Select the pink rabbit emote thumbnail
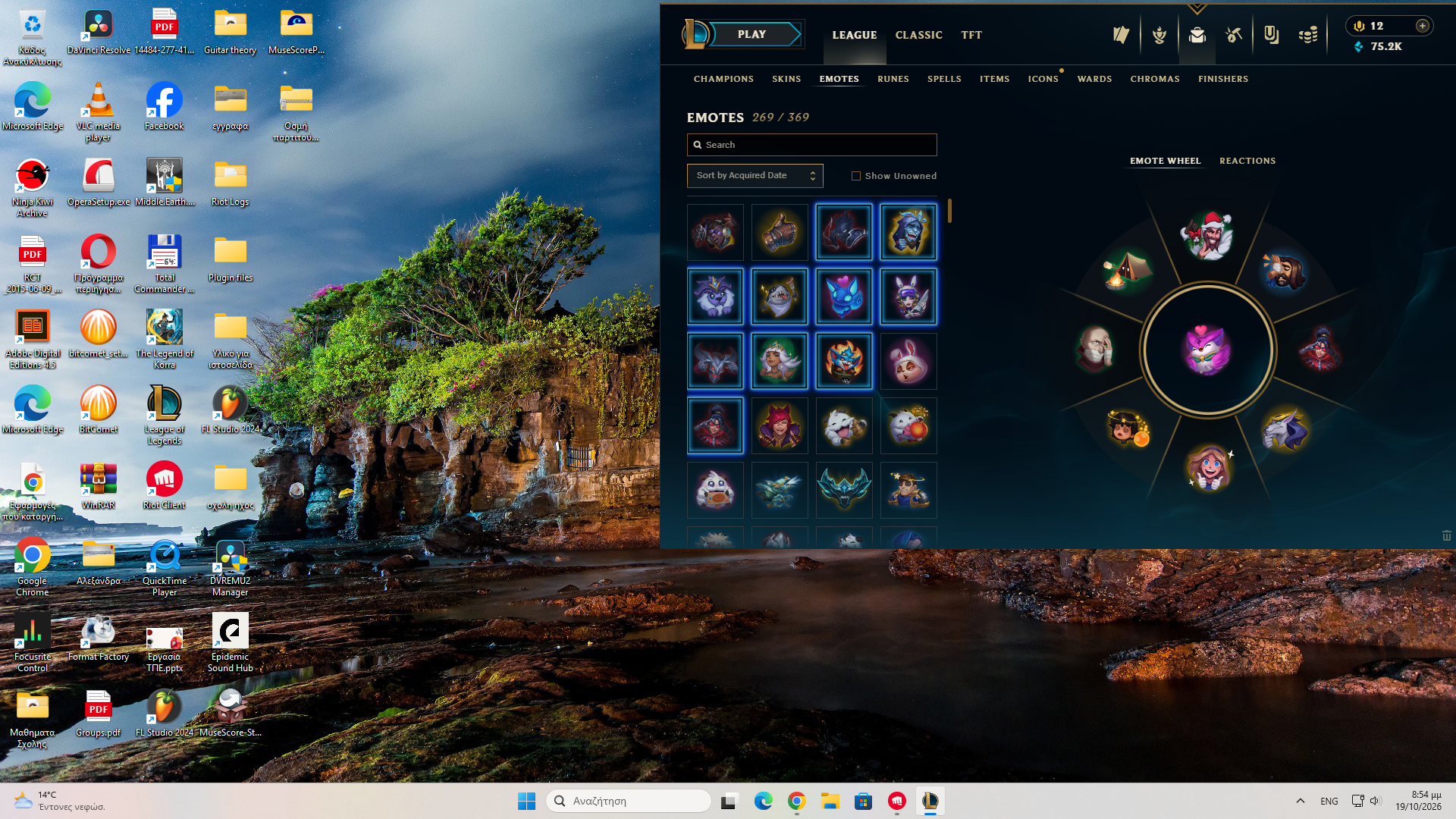Viewport: 1456px width, 819px height. 908,361
